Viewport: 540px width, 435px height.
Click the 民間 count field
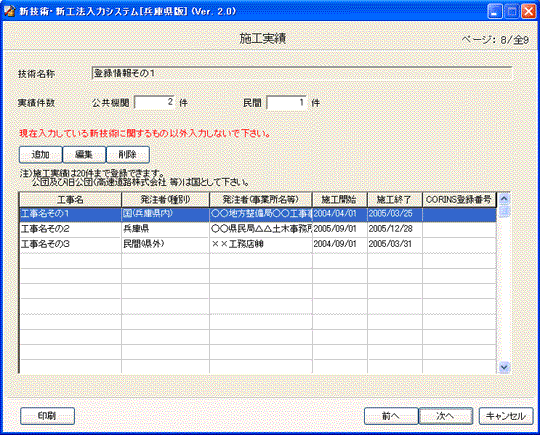point(287,102)
